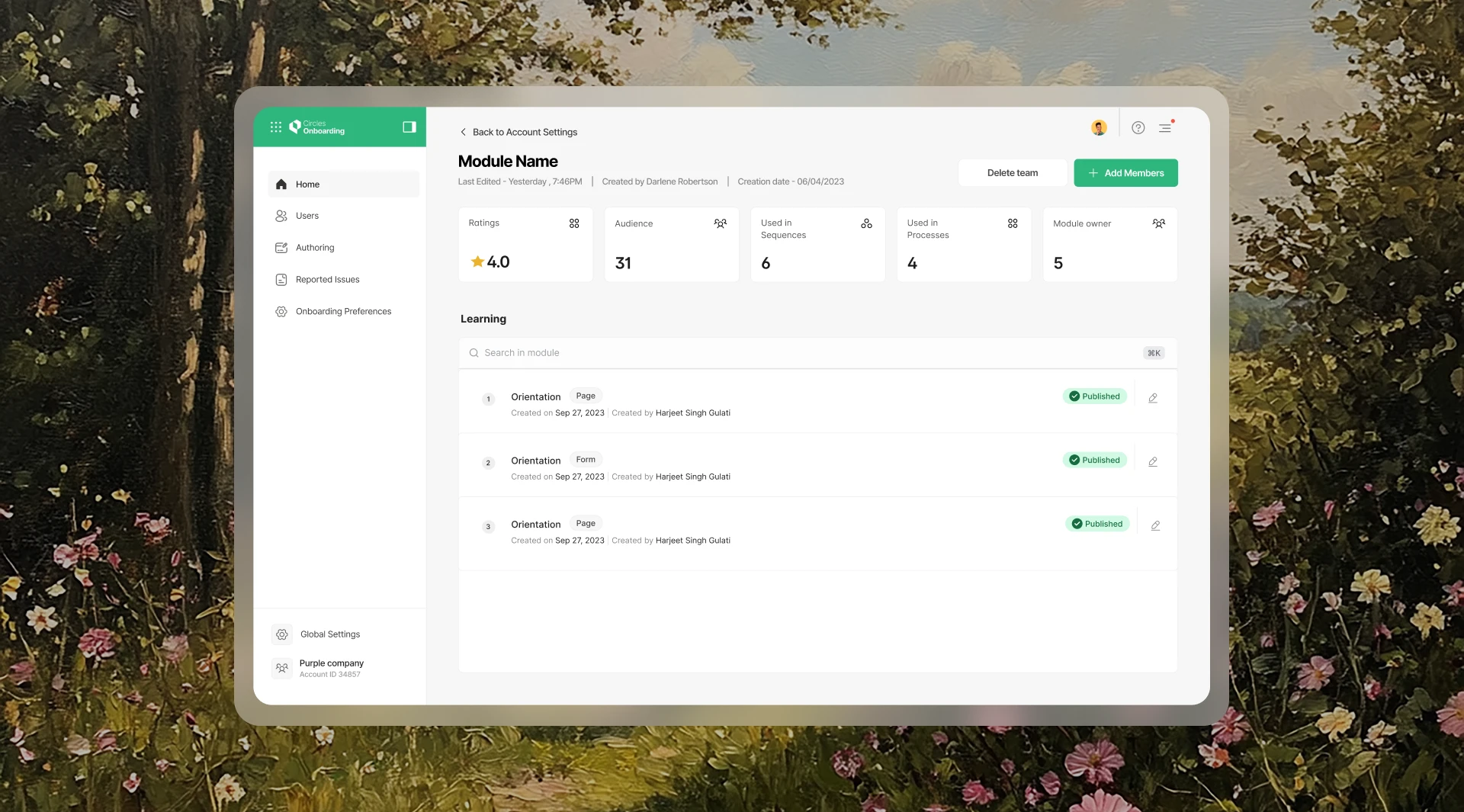Click the Form tag on item 2
The height and width of the screenshot is (812, 1464).
click(x=586, y=460)
